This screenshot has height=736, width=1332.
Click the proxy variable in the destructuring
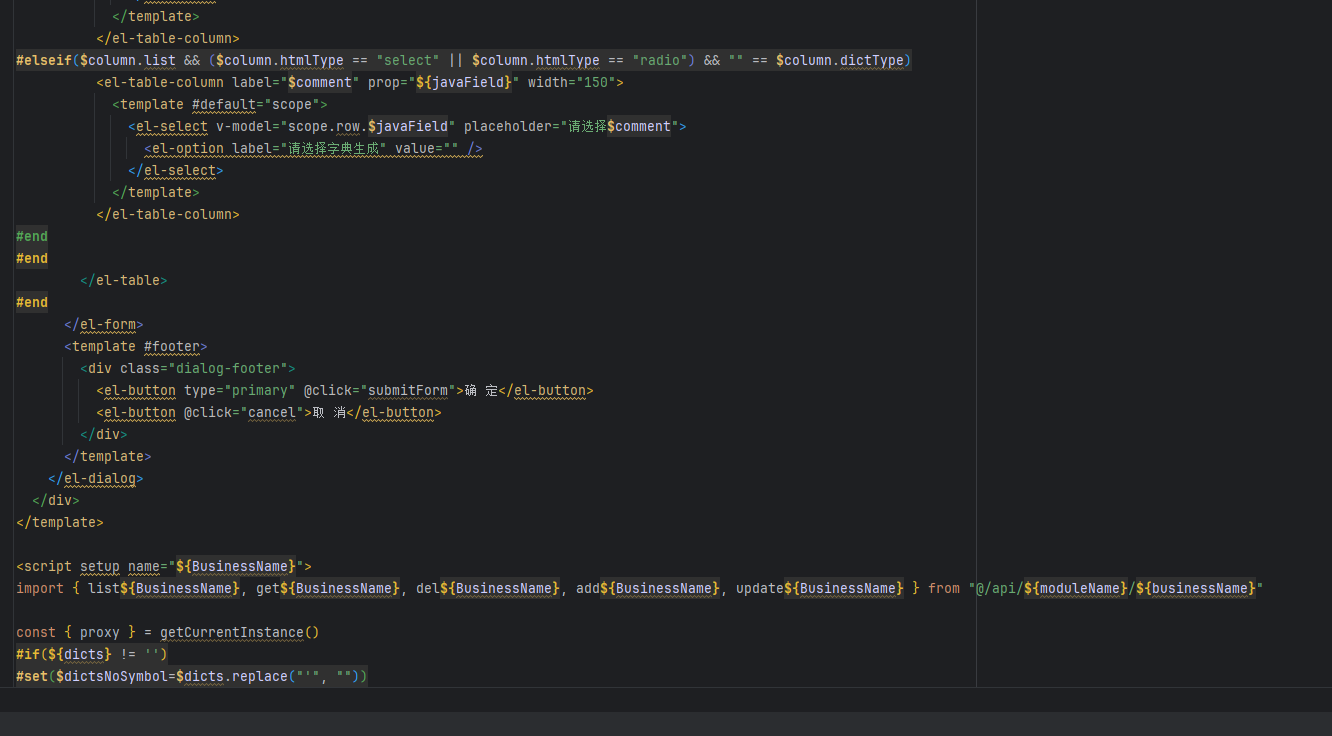click(100, 633)
